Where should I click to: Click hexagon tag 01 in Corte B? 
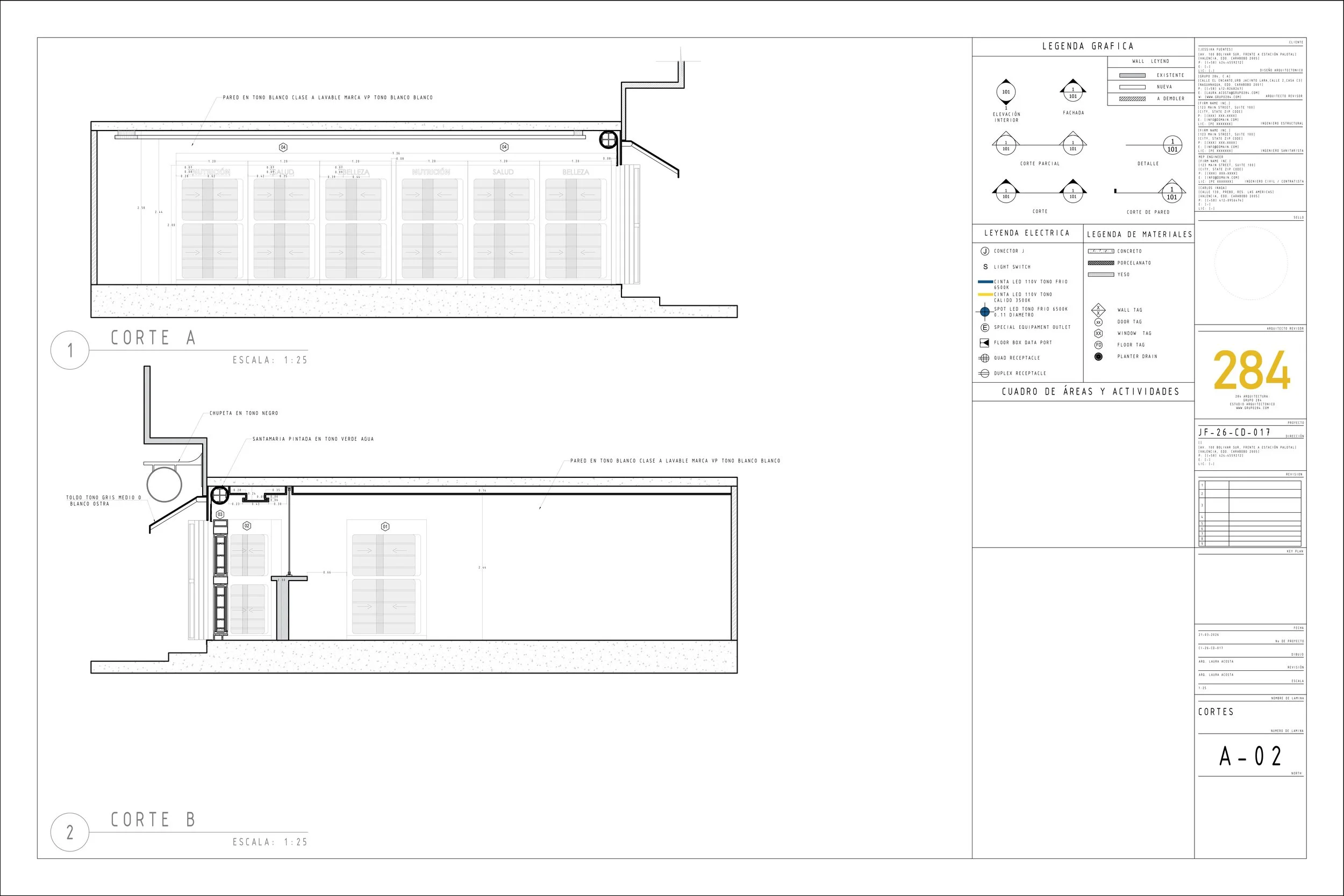(385, 527)
